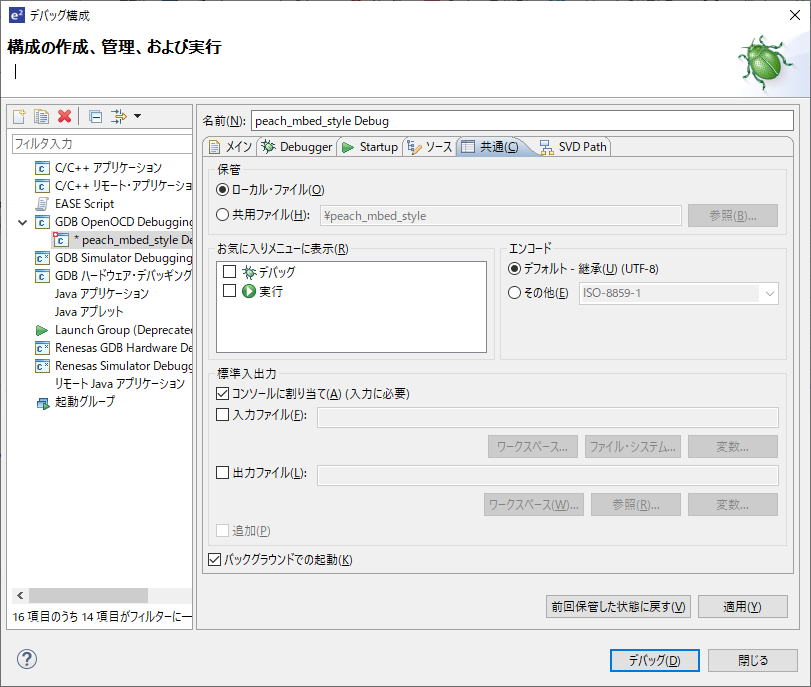Select C/C++ アプリケーション configuration type
Screen dimensions: 811x687
click(x=108, y=168)
